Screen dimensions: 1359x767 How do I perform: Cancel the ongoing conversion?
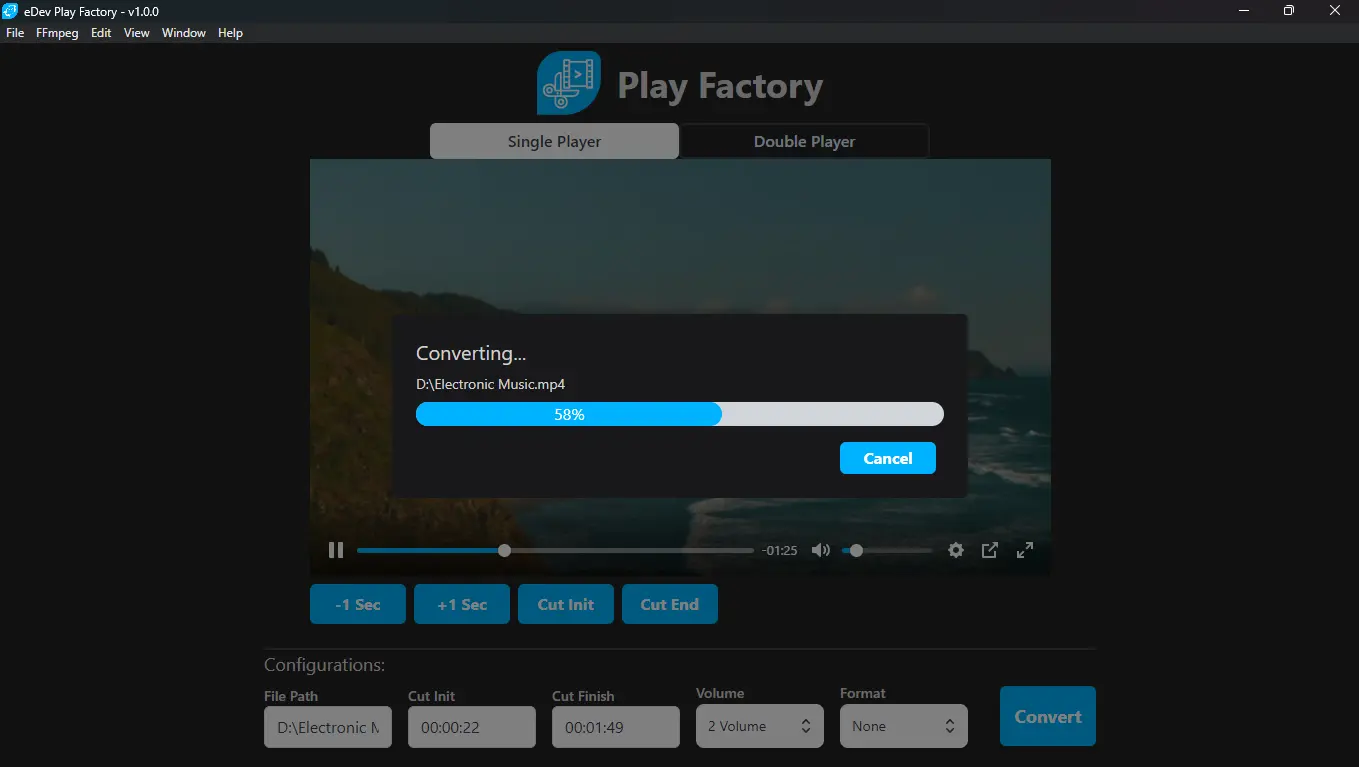coord(887,457)
